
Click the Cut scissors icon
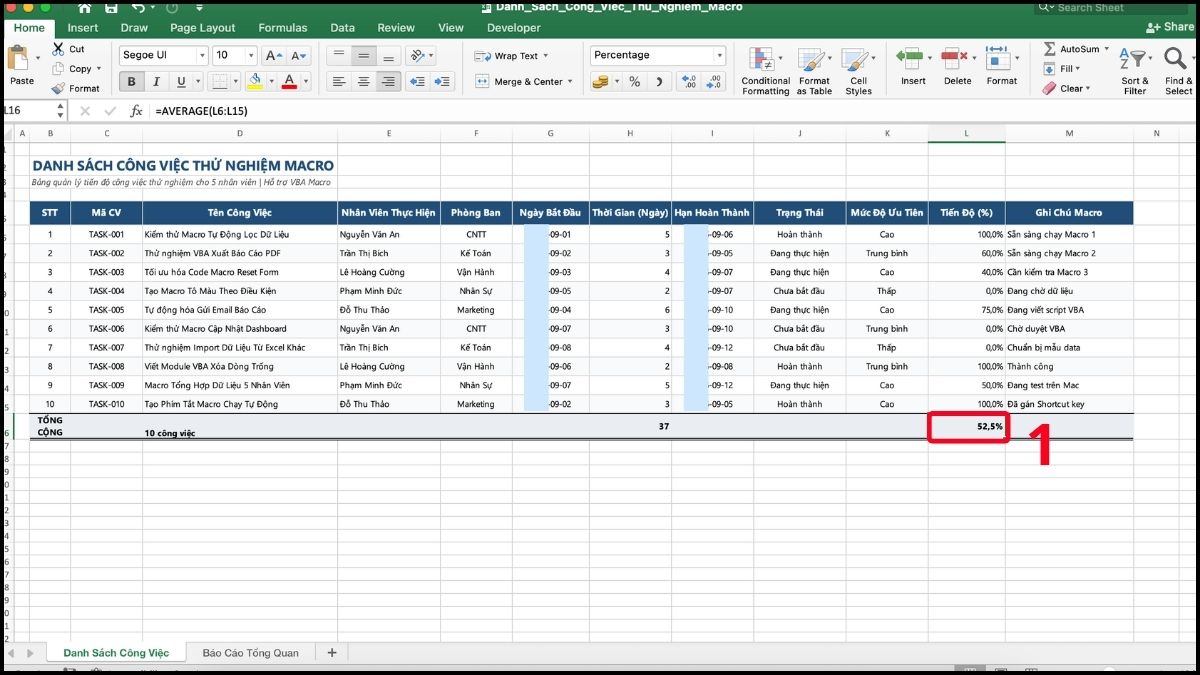pos(58,48)
